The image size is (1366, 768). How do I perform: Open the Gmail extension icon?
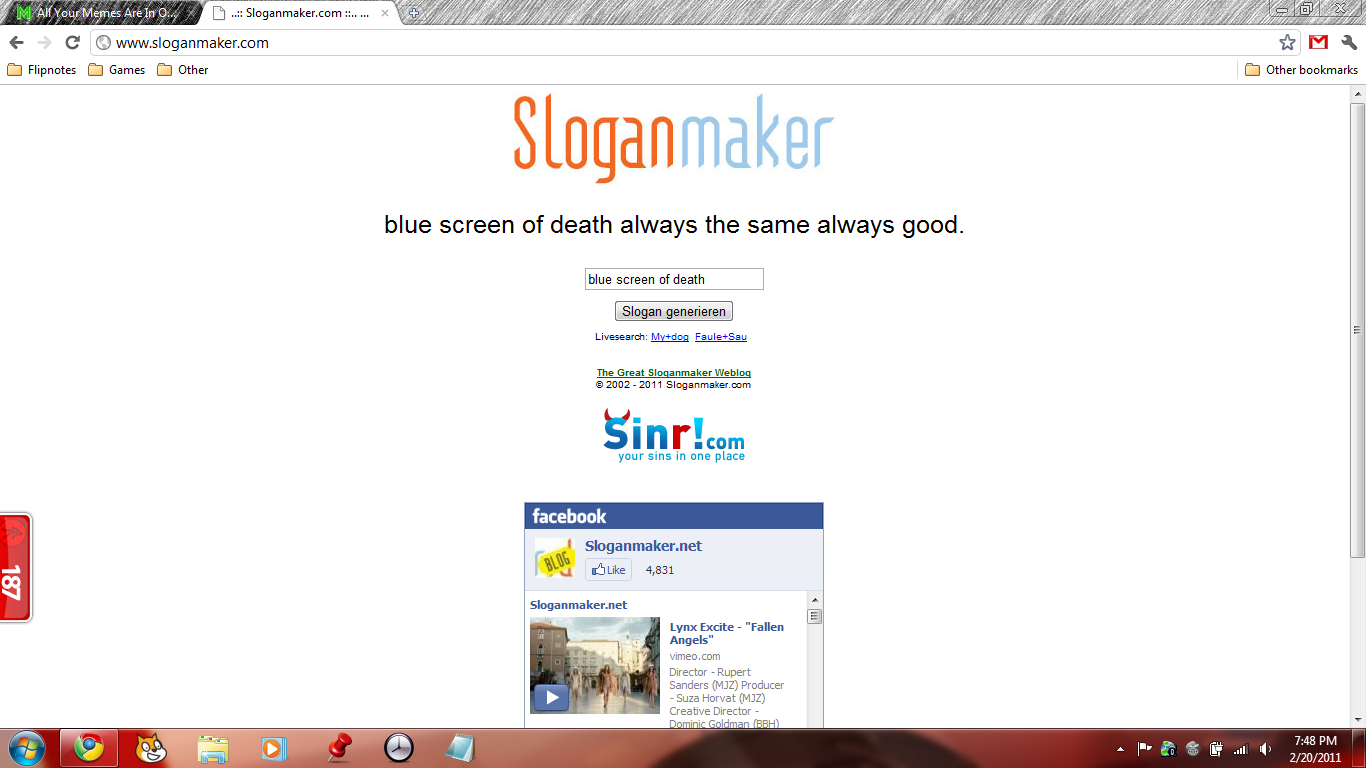click(x=1318, y=42)
